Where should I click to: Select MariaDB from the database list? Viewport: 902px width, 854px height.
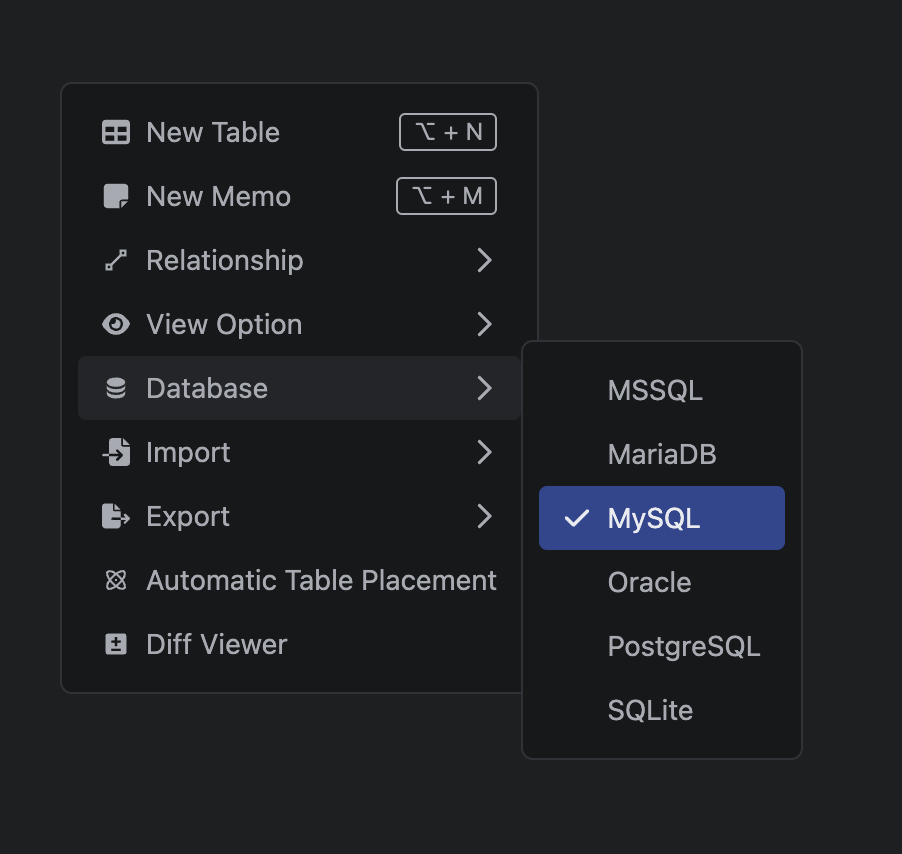[x=661, y=454]
